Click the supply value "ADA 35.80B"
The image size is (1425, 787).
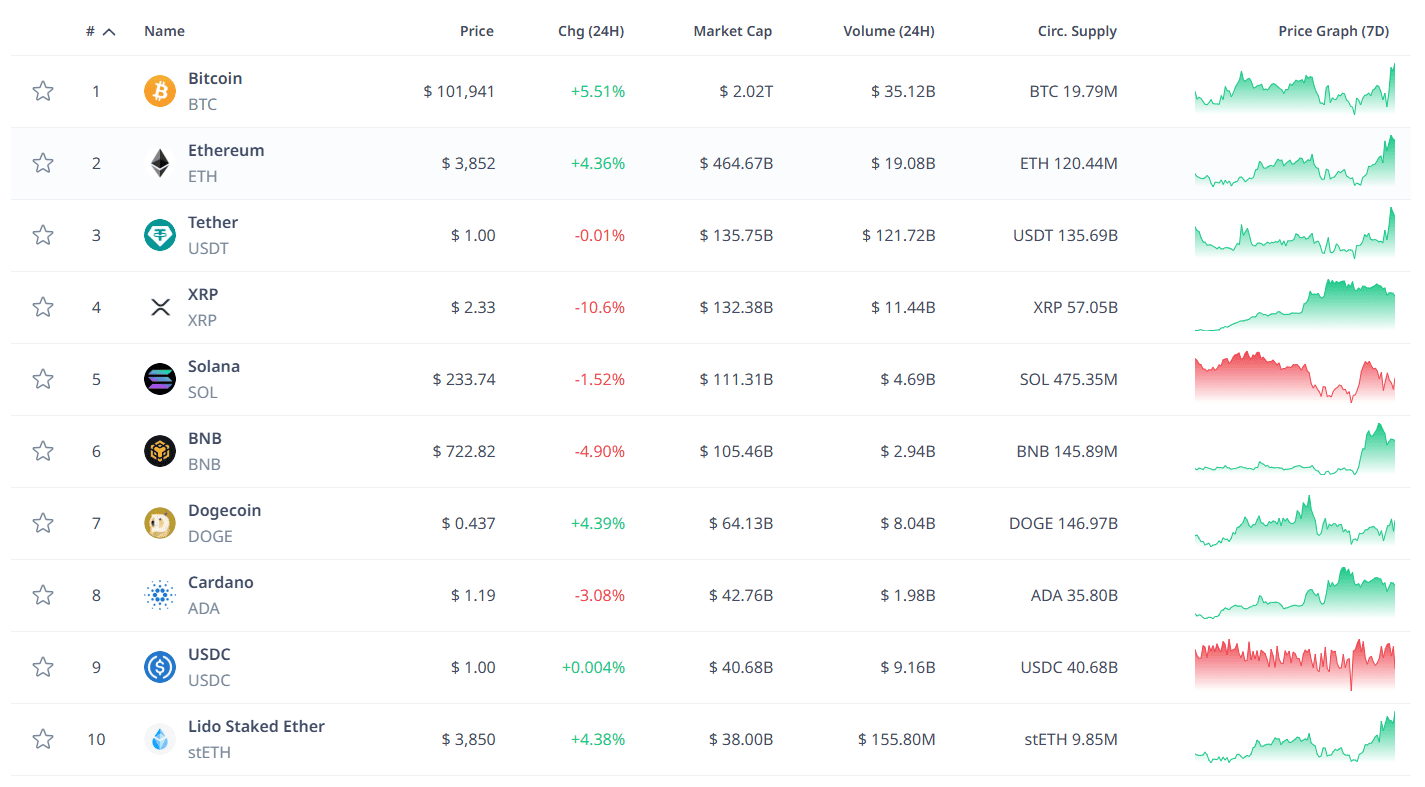pos(1075,595)
